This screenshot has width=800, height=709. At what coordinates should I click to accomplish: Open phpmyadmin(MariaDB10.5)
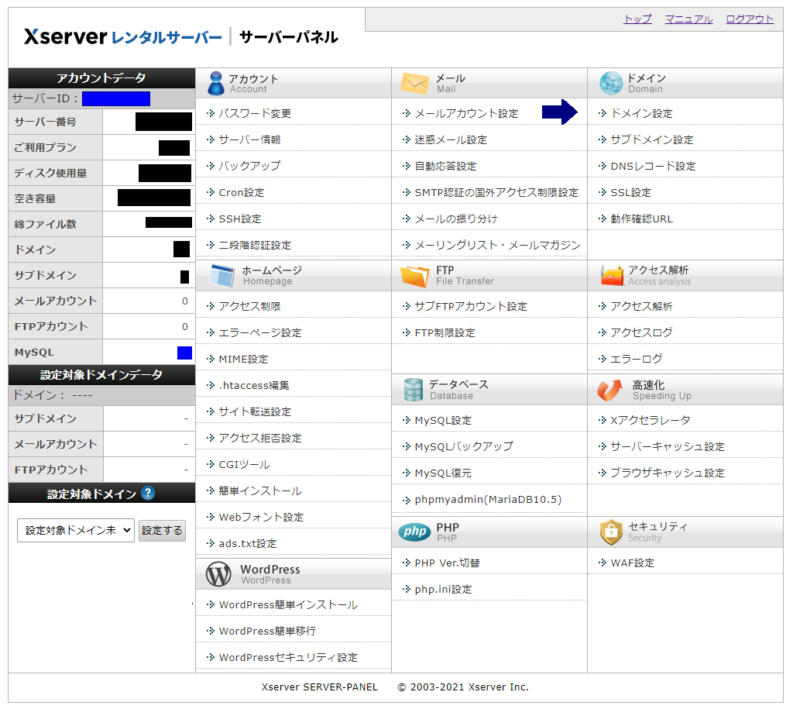coord(488,499)
